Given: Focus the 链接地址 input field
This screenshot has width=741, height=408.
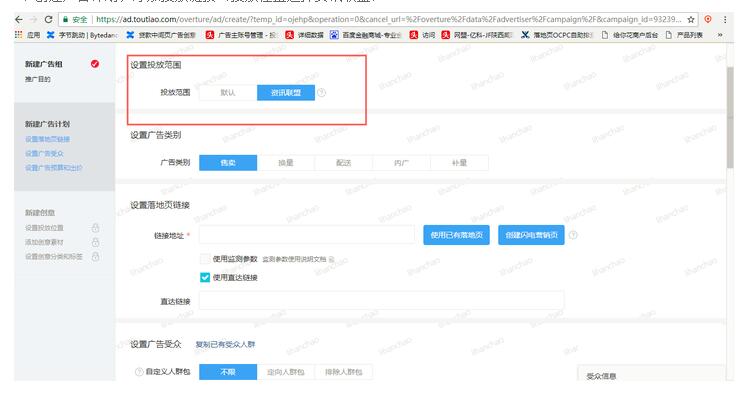Looking at the screenshot, I should (x=308, y=235).
